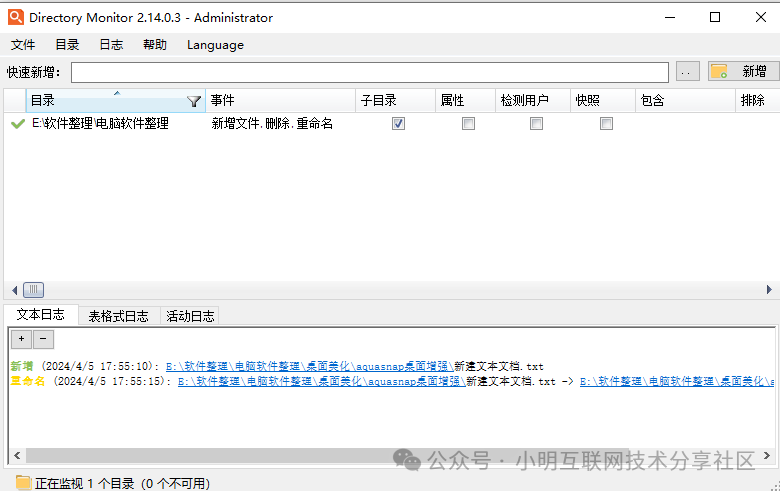
Task: Click the filter funnel icon in 目录 column
Action: pos(194,101)
